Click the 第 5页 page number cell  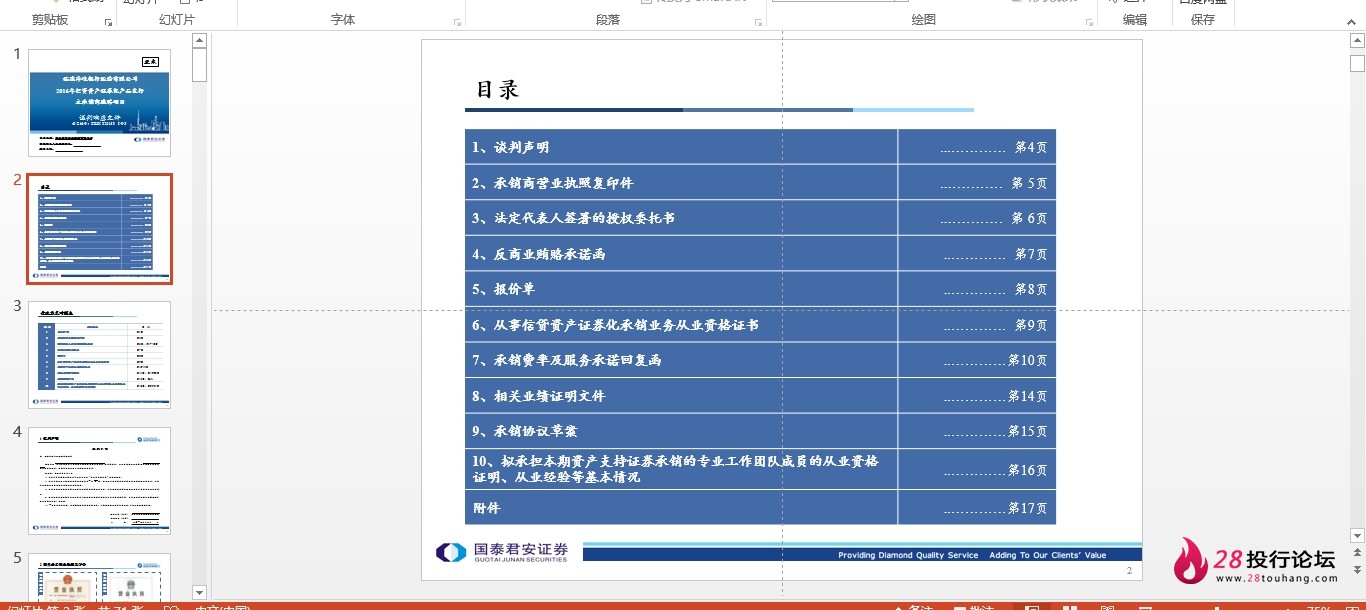pos(977,183)
